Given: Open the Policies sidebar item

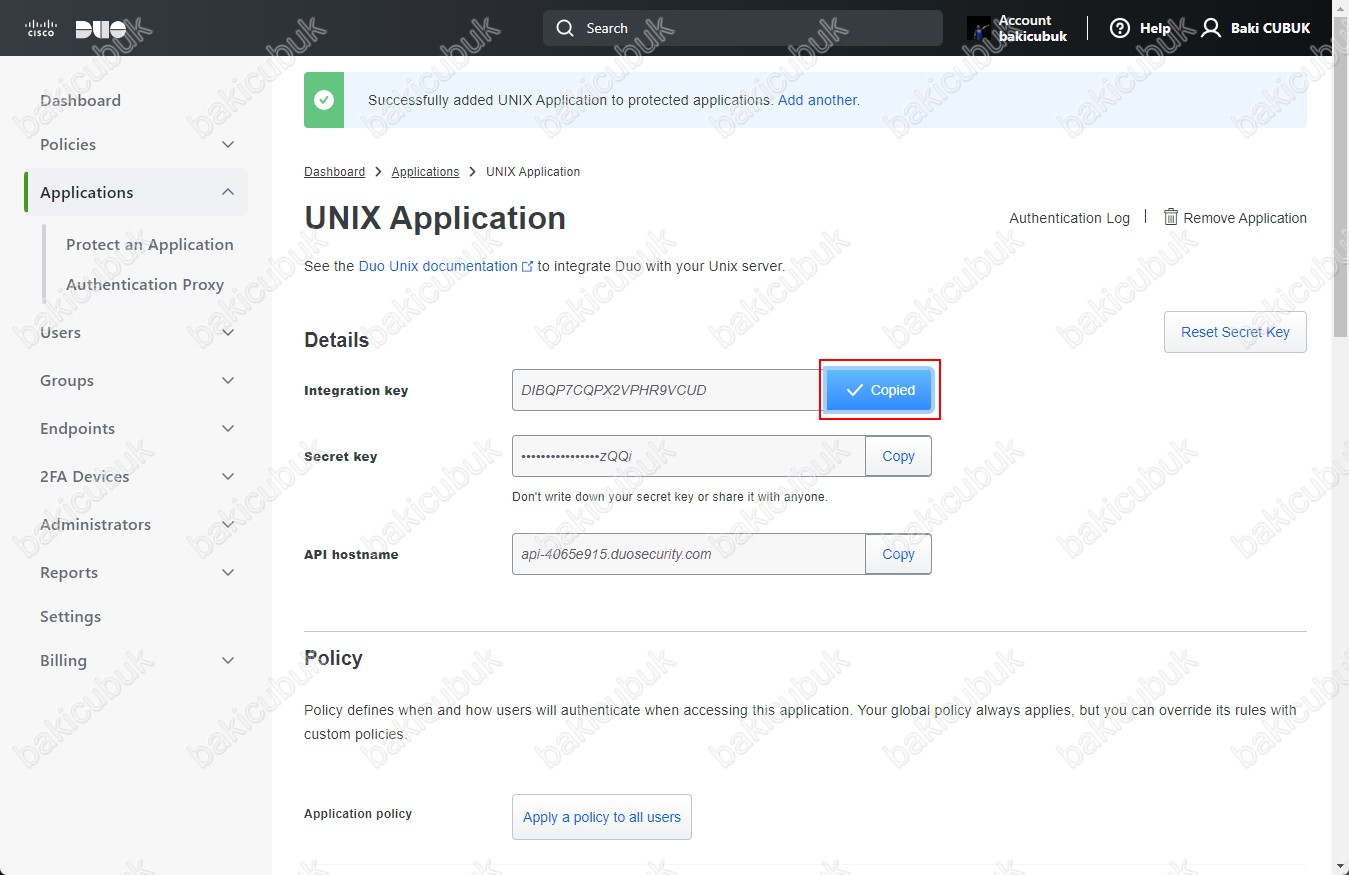Looking at the screenshot, I should [68, 144].
